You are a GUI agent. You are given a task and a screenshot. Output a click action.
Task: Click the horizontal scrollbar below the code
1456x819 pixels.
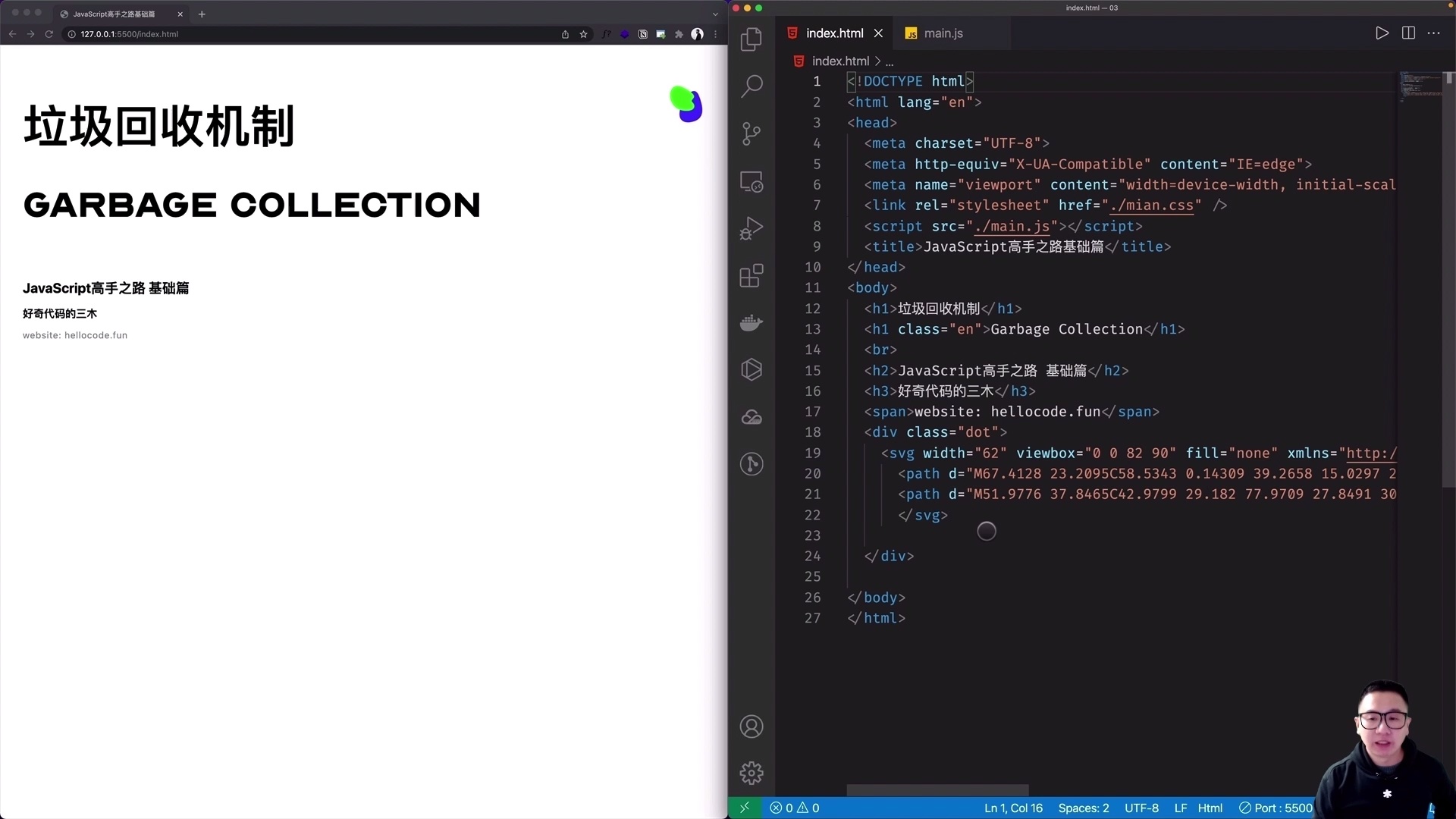(937, 790)
